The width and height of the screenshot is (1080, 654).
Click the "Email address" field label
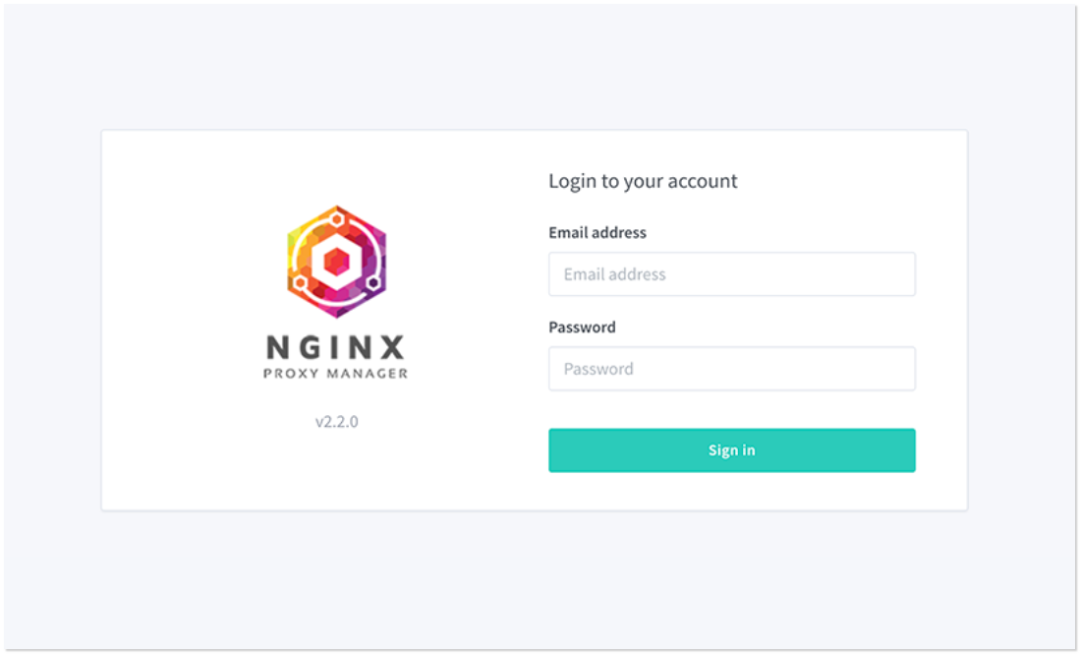click(x=597, y=233)
